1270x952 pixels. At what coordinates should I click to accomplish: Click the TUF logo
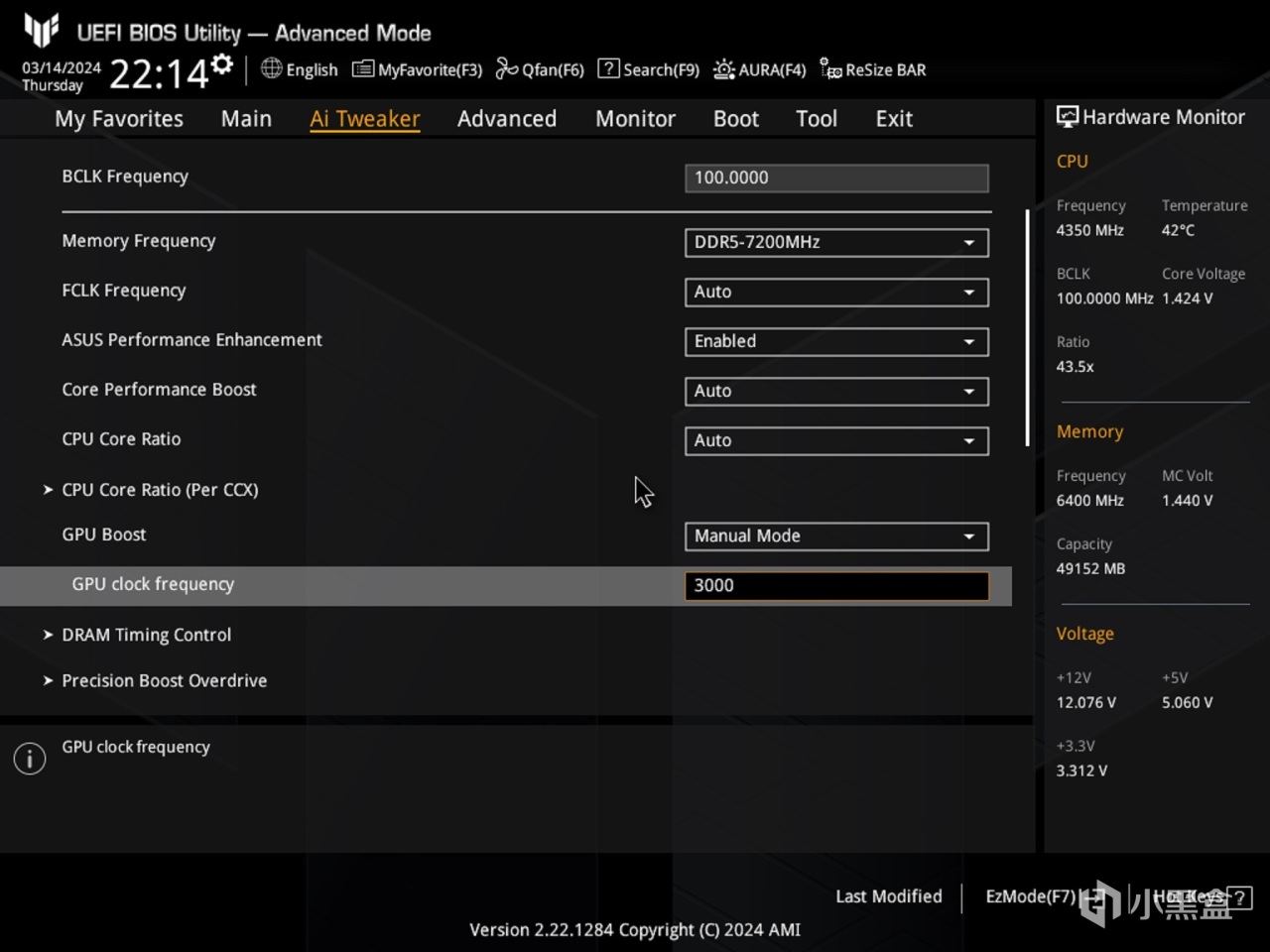(42, 31)
